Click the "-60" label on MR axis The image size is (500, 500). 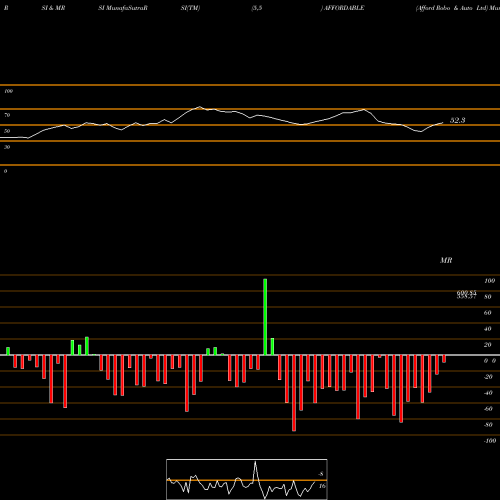point(488,409)
